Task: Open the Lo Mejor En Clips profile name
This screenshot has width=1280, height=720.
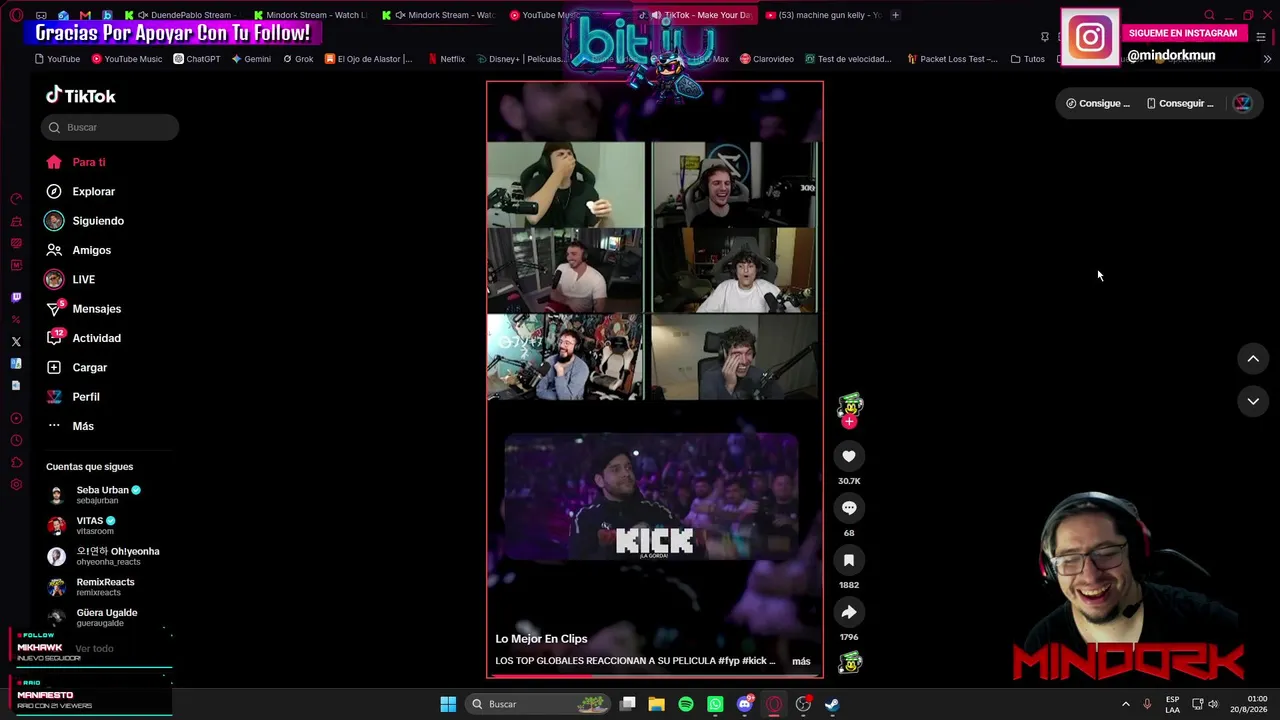Action: click(541, 639)
